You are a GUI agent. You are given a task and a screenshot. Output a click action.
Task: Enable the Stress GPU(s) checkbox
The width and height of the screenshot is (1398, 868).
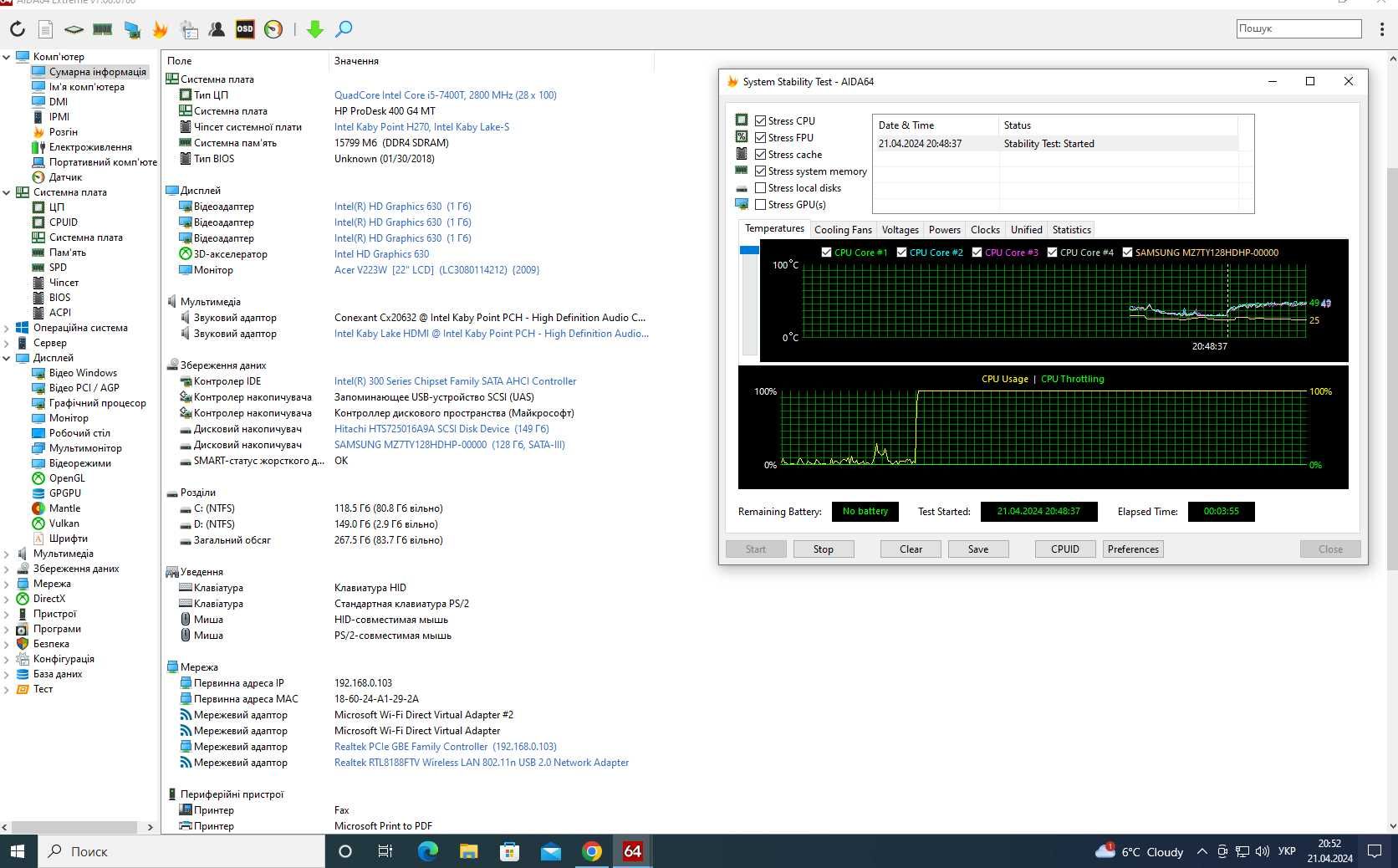click(760, 204)
